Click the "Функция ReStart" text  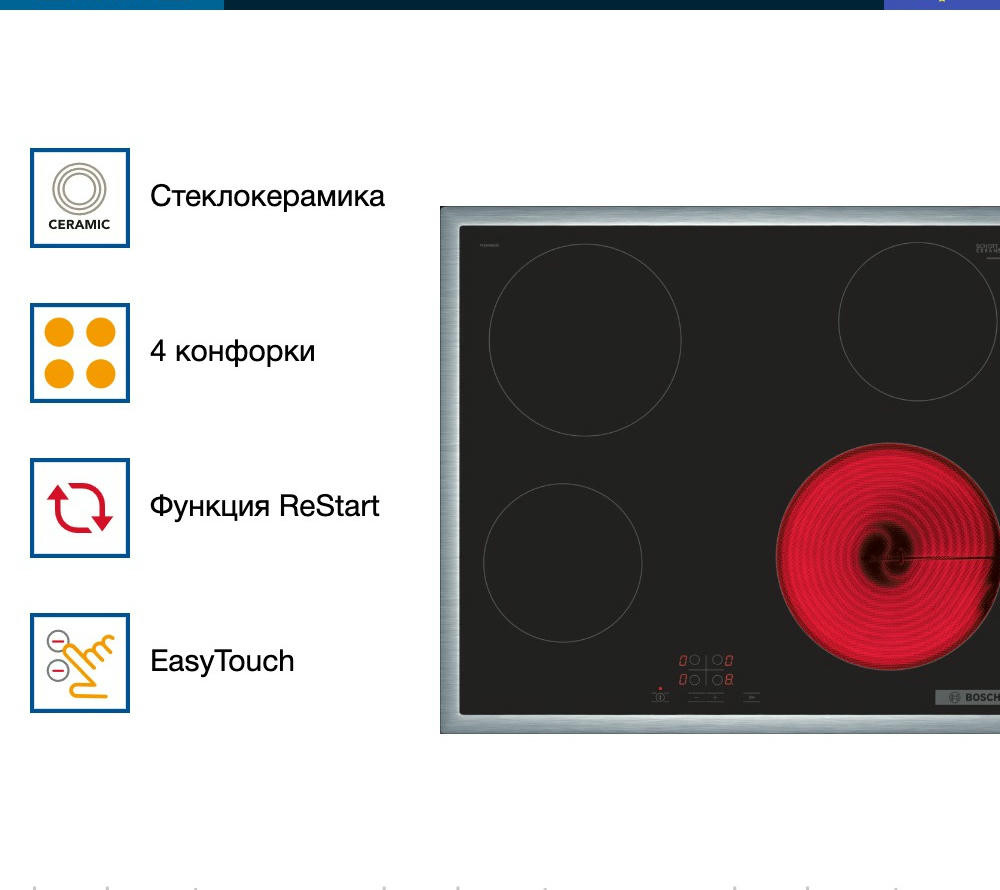[264, 506]
